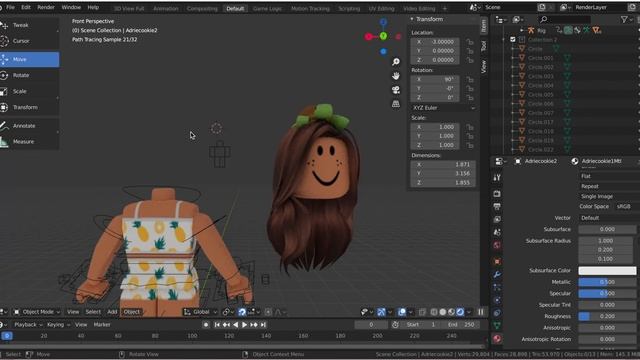The image size is (640, 360).
Task: Toggle Collection 2 visibility checkbox
Action: 513,40
